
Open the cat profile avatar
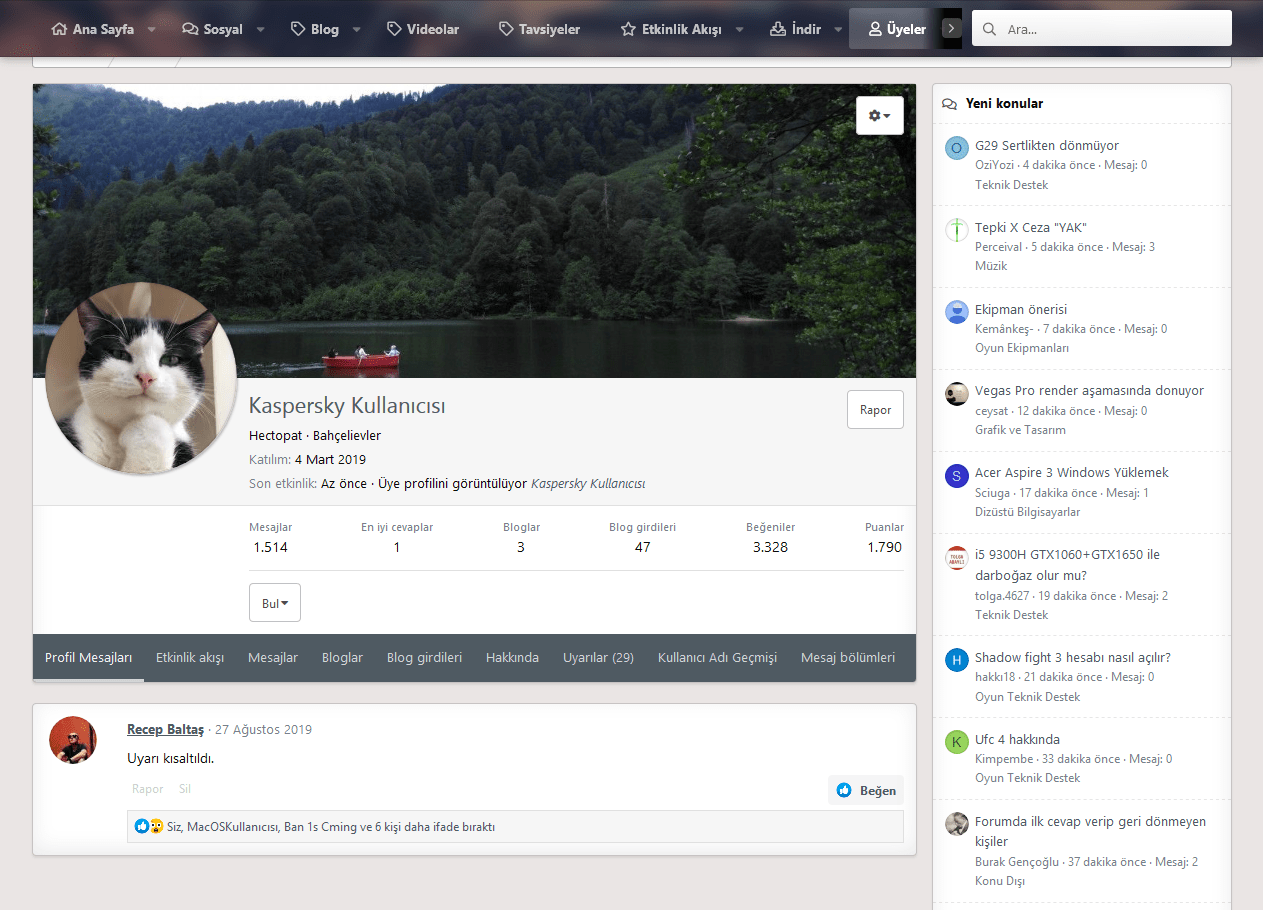coord(141,378)
